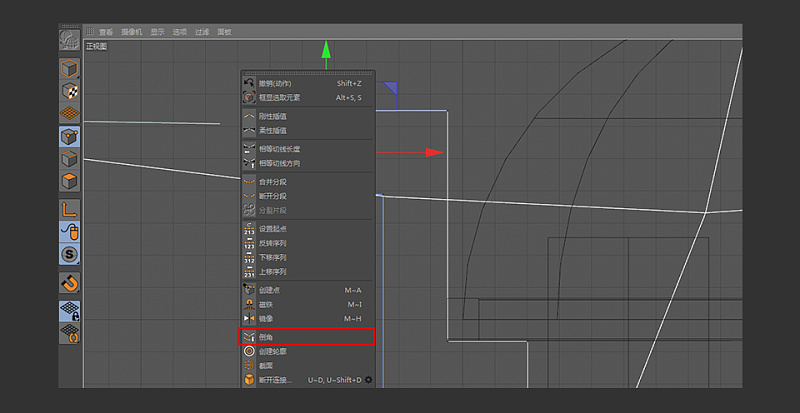Toggle snapping with the magnet icon
This screenshot has height=413, width=800.
click(x=70, y=283)
